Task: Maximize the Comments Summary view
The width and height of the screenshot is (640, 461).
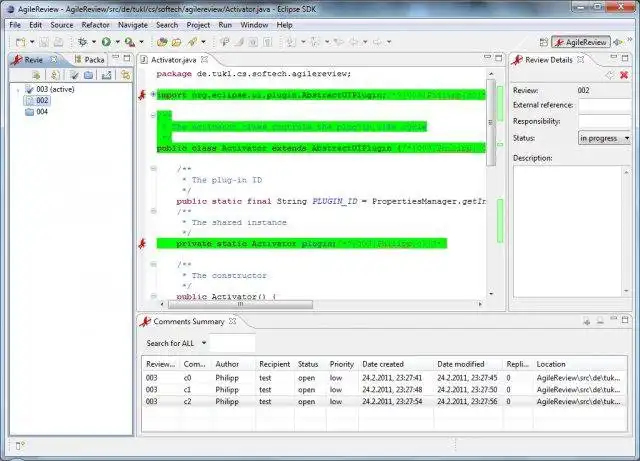Action: (x=625, y=320)
